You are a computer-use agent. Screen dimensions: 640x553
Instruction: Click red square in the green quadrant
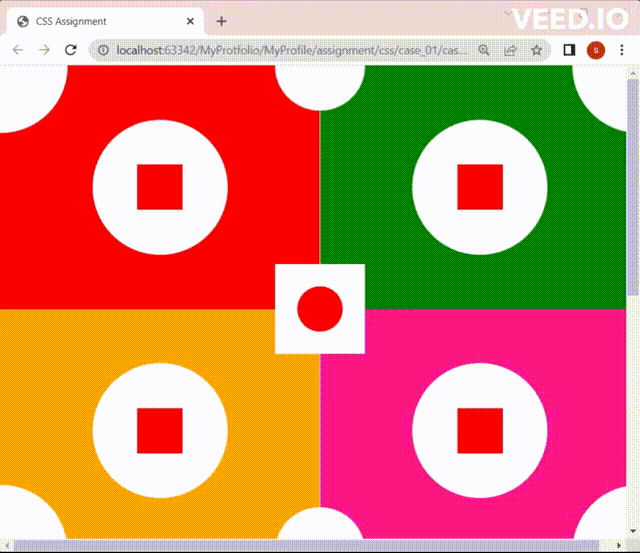click(480, 187)
